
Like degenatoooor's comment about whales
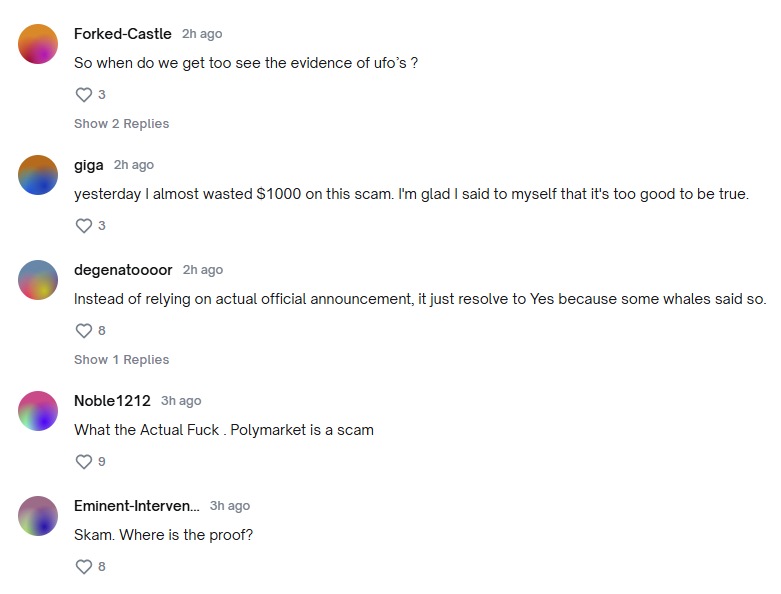84,331
